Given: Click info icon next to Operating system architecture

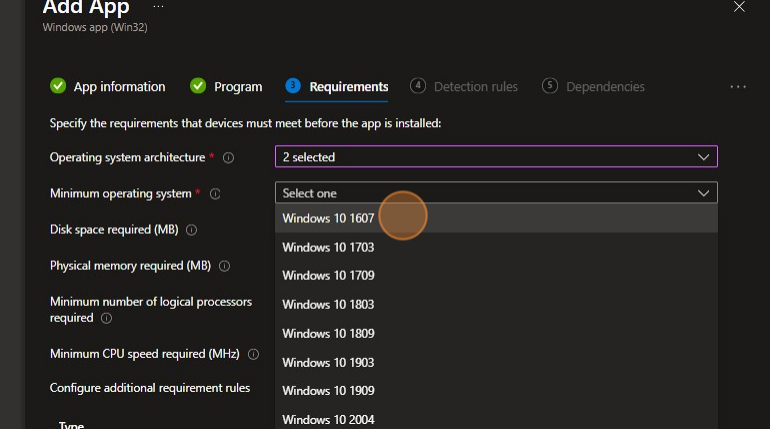Looking at the screenshot, I should tap(228, 158).
